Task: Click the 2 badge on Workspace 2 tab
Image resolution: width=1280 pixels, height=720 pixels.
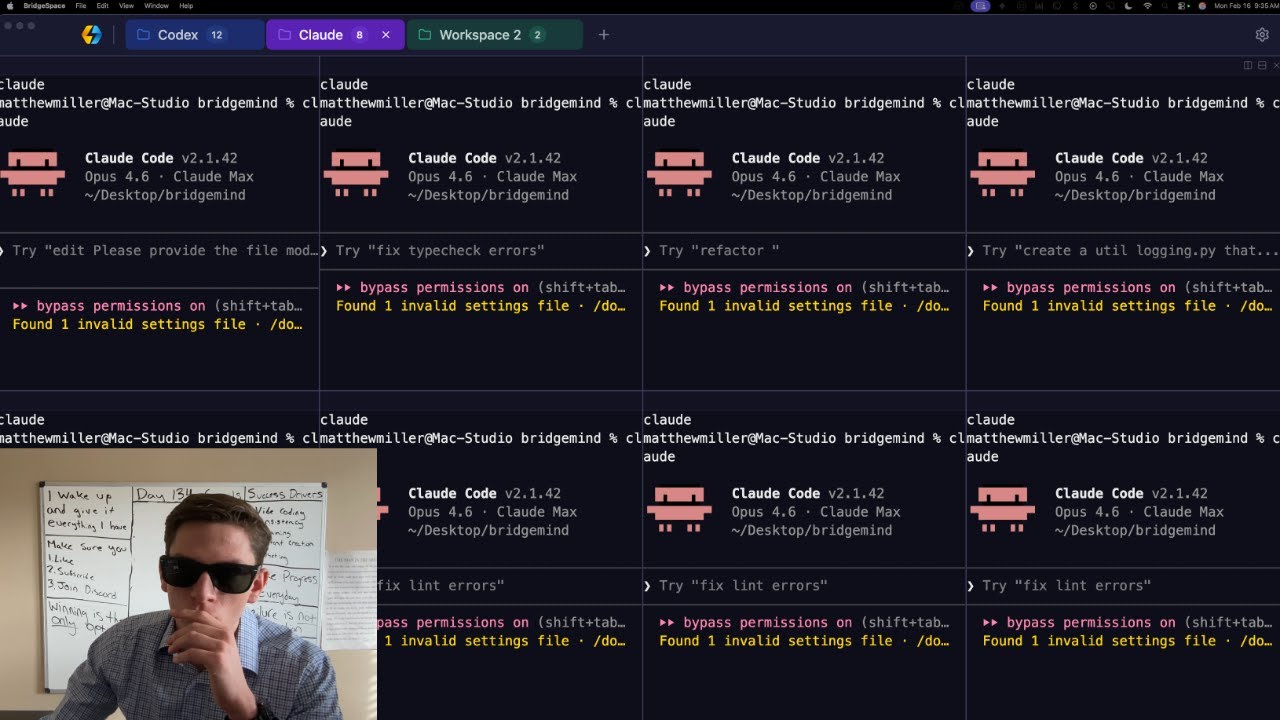Action: 537,35
